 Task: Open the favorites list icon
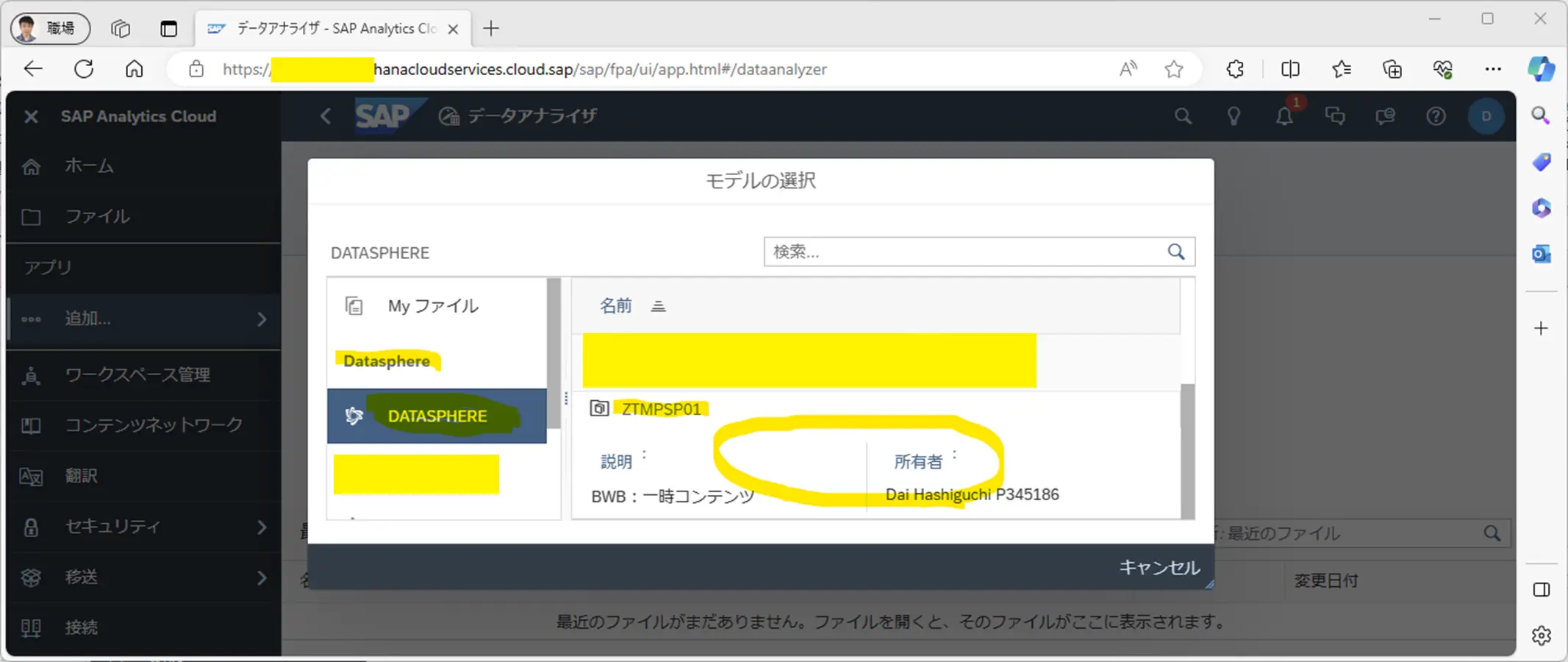[1342, 69]
